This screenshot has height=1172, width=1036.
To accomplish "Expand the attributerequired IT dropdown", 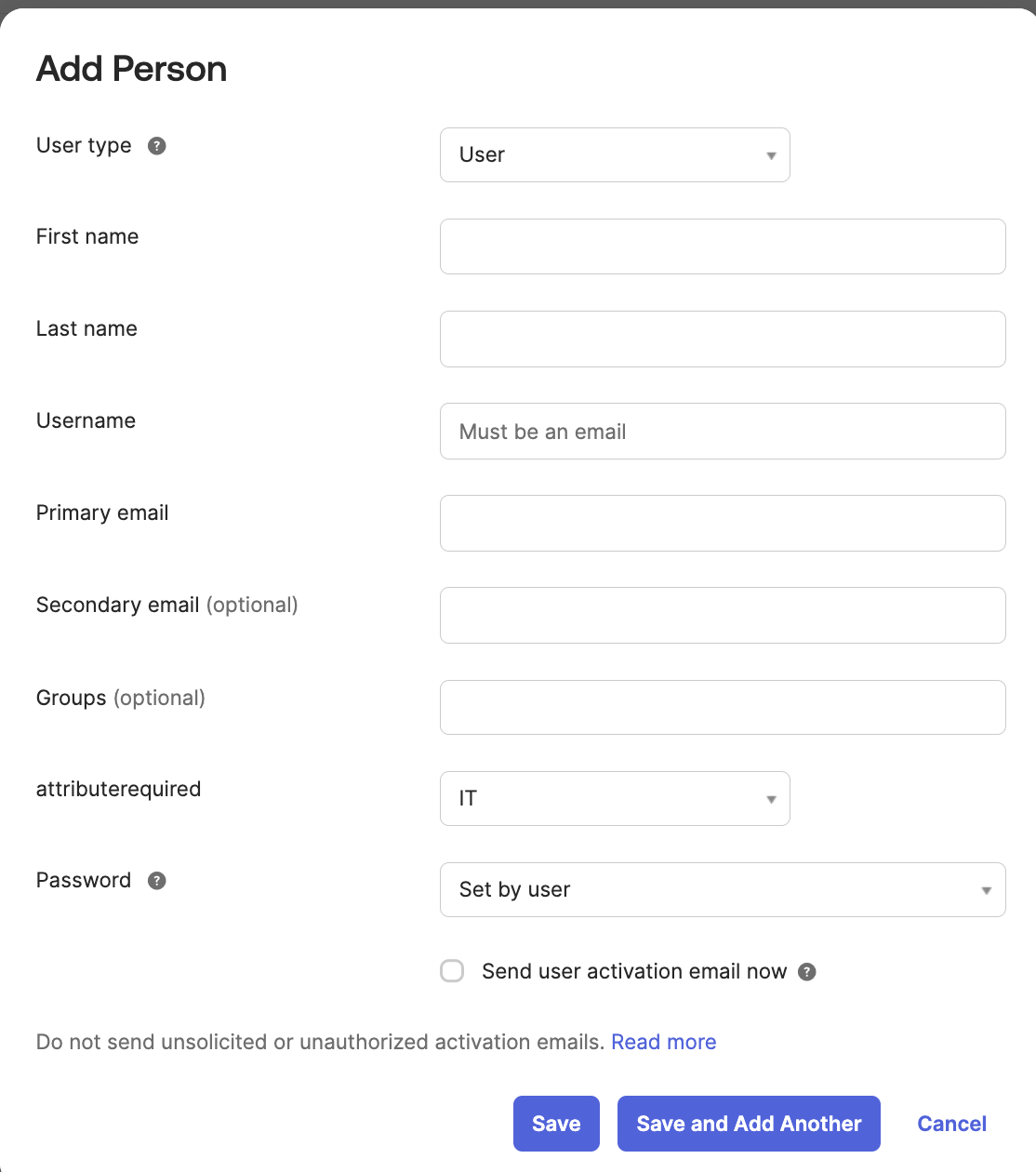I will coord(615,798).
